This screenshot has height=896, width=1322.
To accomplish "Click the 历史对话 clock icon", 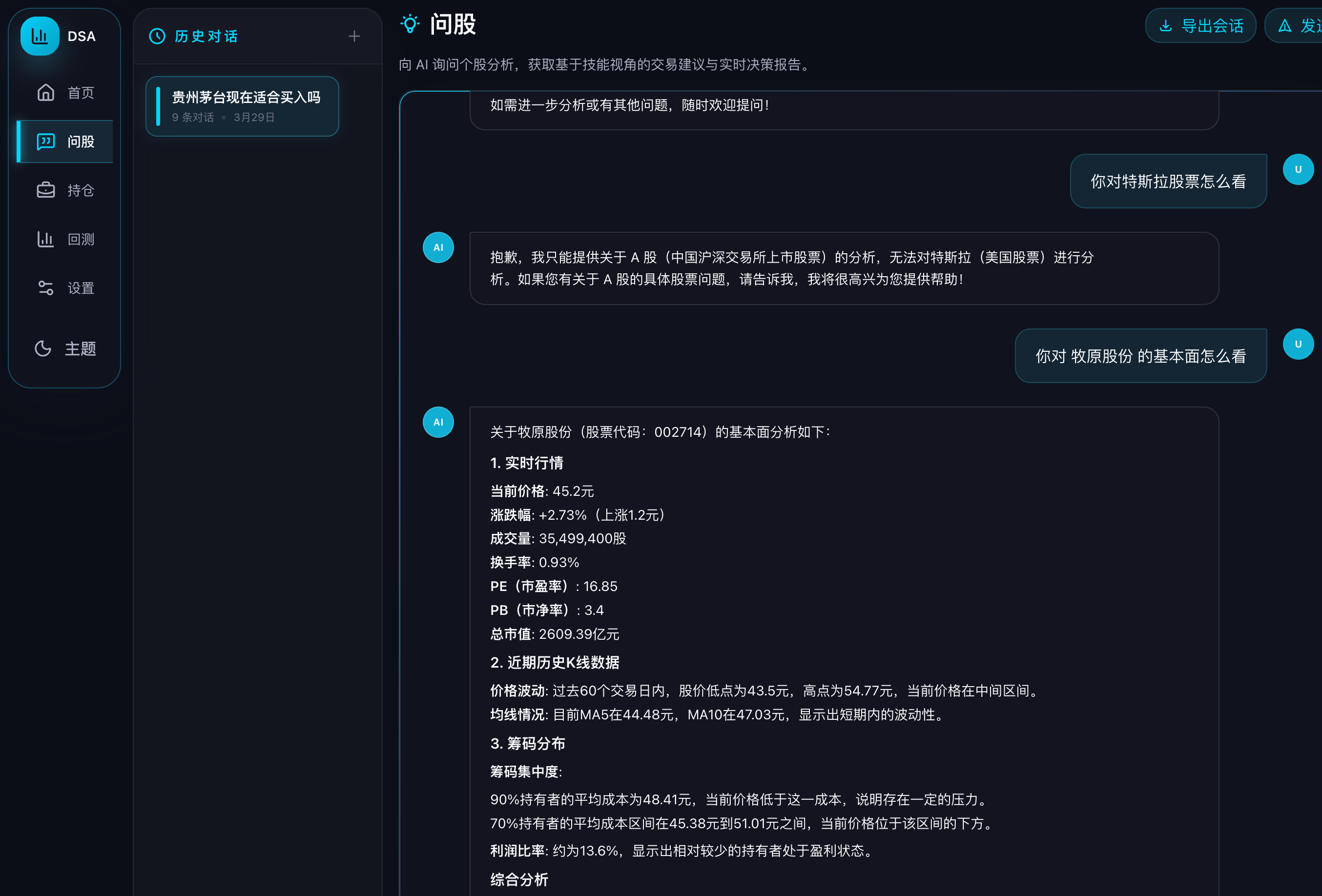I will 157,37.
